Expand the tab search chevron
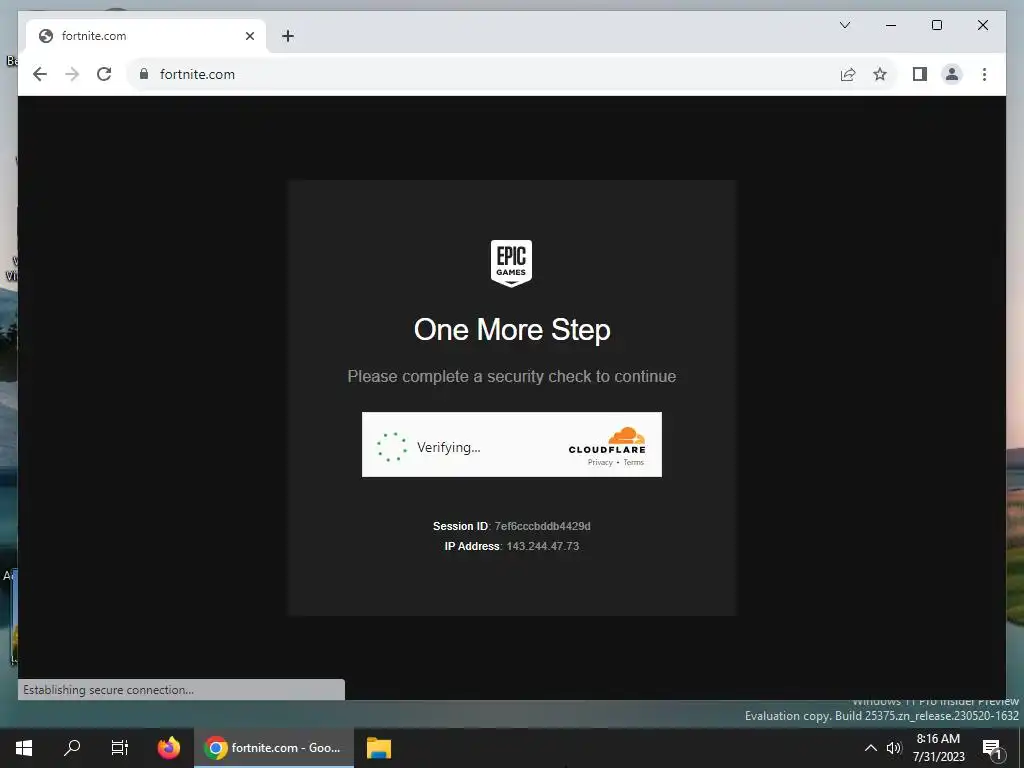 tap(844, 25)
